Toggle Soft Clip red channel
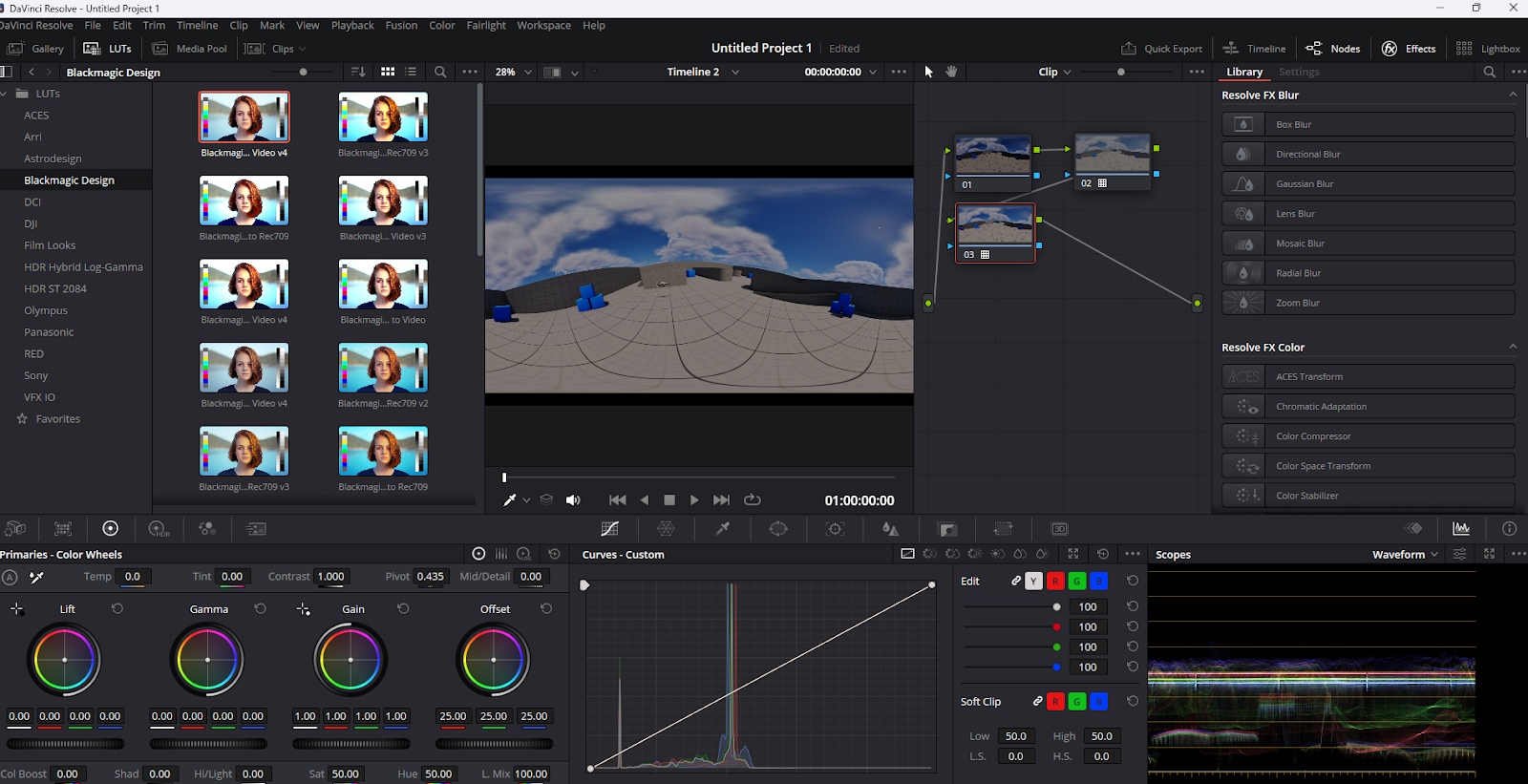This screenshot has height=784, width=1528. [1055, 702]
